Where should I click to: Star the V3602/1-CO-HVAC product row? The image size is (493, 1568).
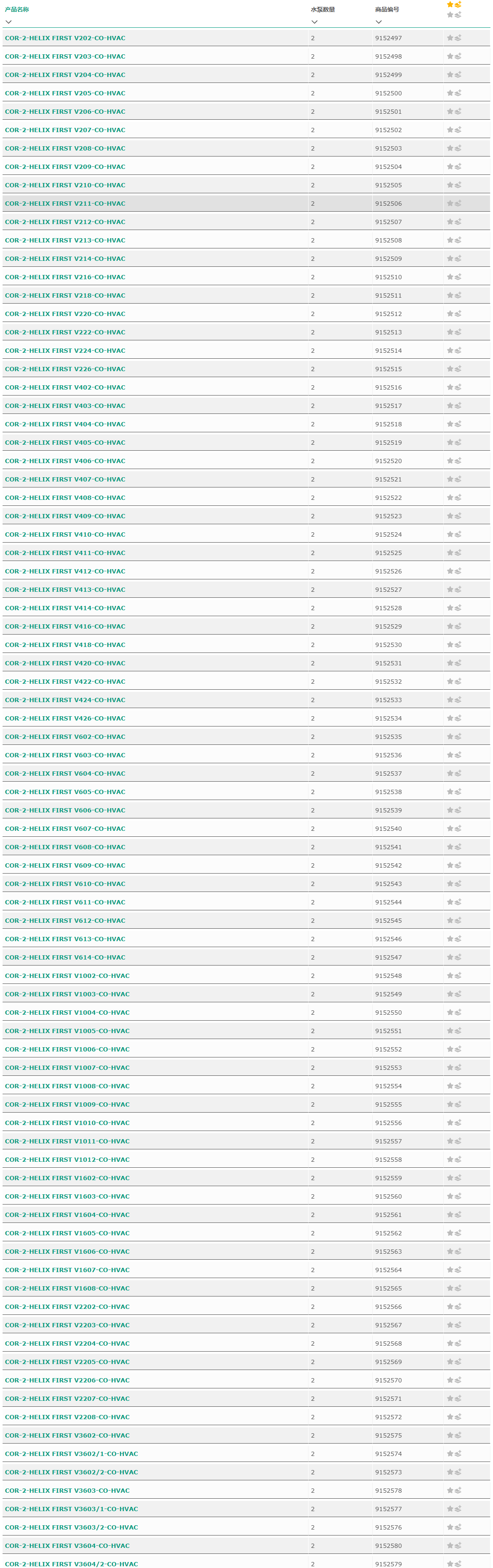pos(450,1453)
